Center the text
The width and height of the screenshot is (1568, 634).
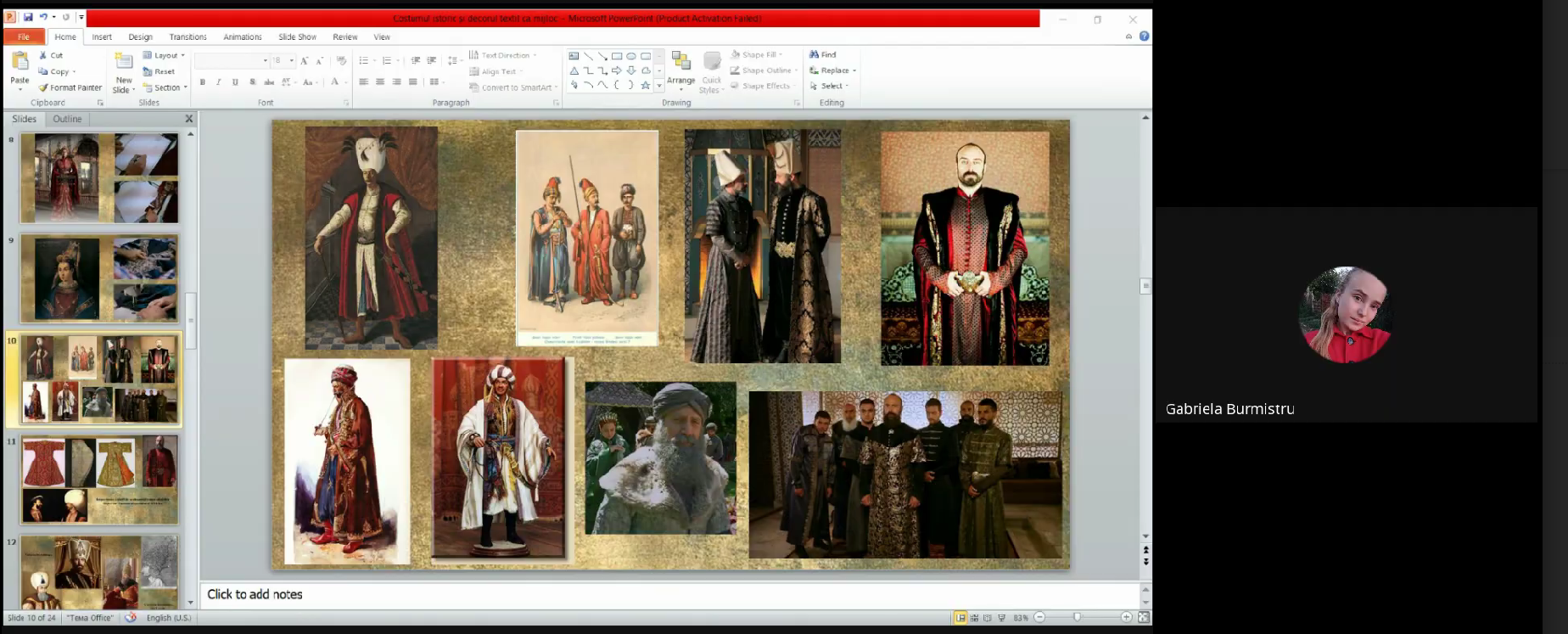[380, 81]
